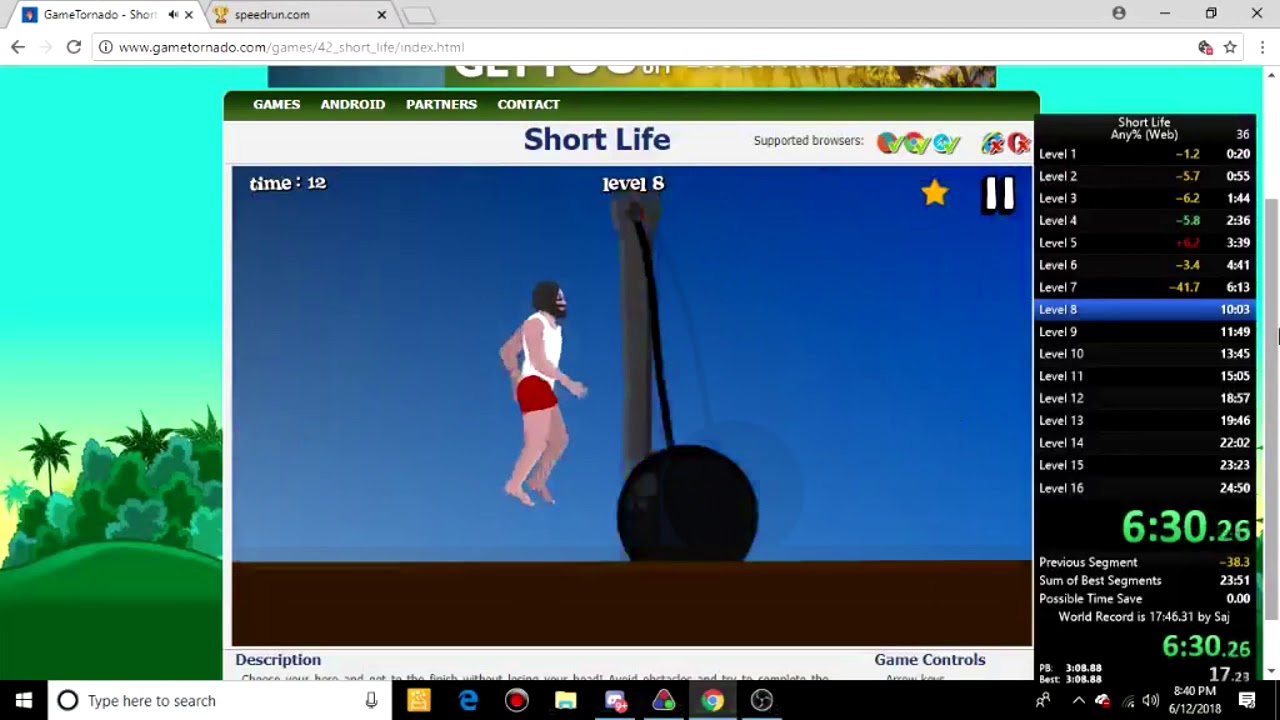Open the GAMES menu
Screen dimensions: 1280x720
point(276,104)
